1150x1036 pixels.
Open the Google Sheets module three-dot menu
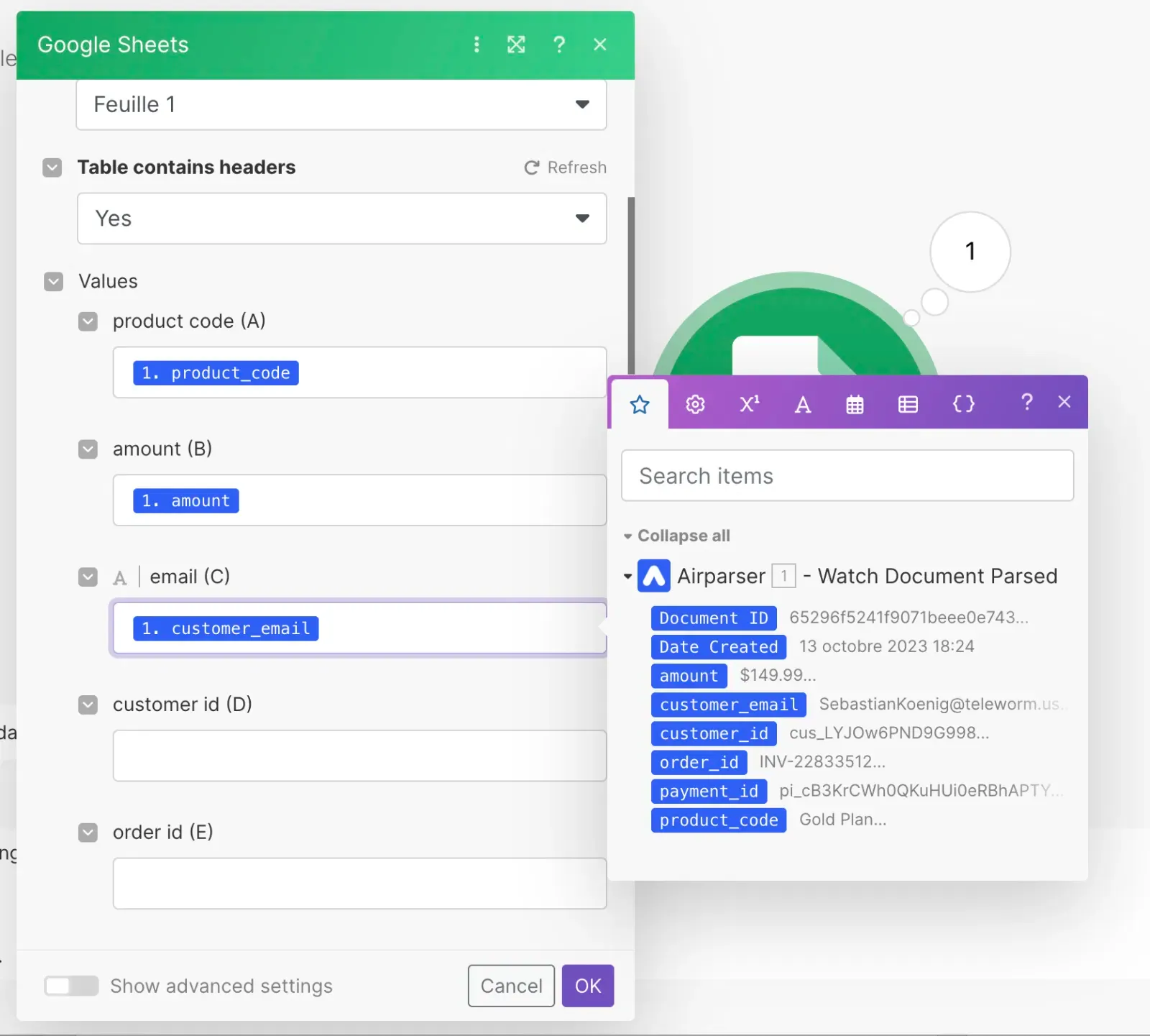point(476,45)
